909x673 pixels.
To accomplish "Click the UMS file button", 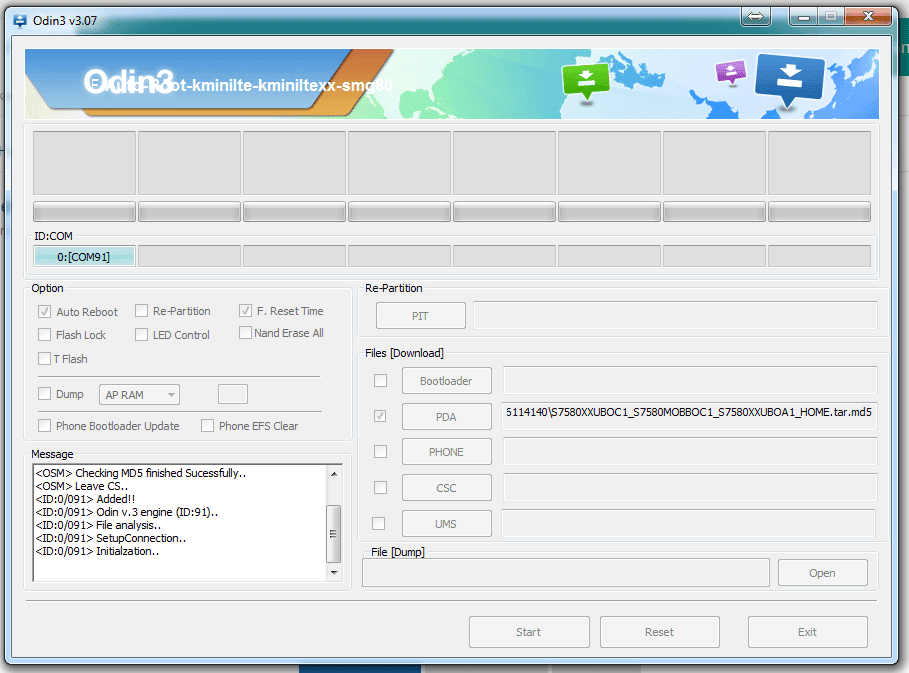I will (x=446, y=524).
